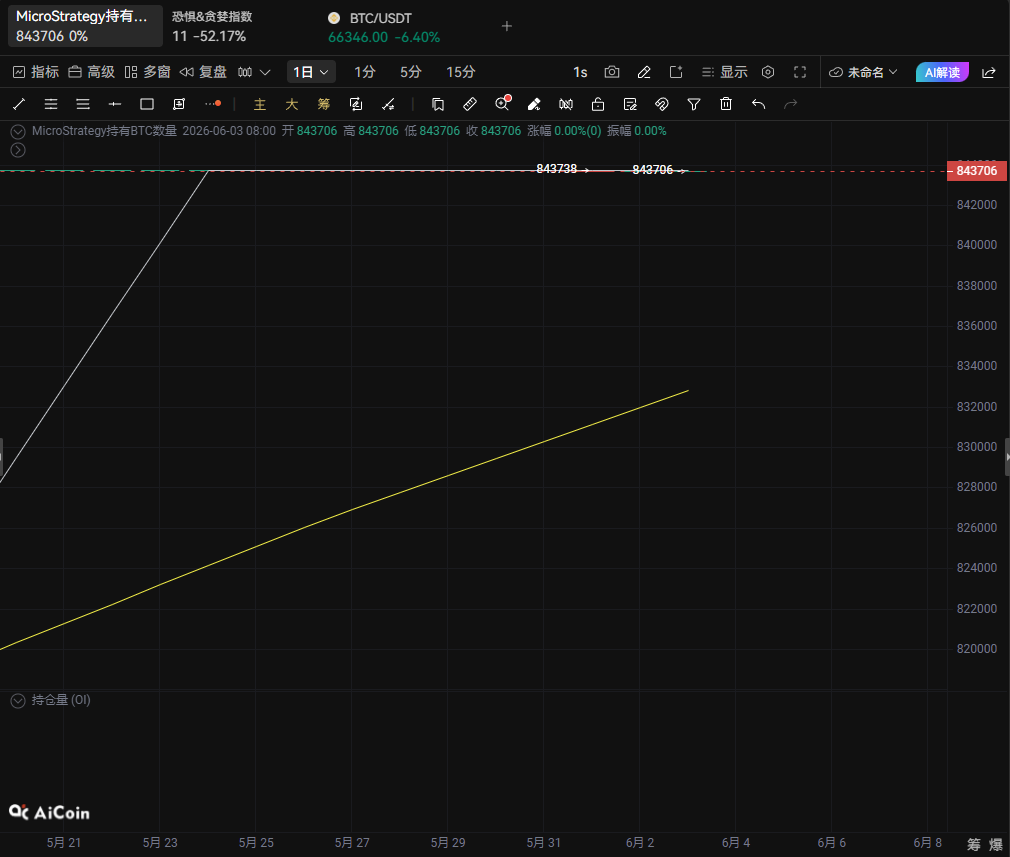Start 复盘 replay mode
The image size is (1010, 857).
[x=203, y=72]
